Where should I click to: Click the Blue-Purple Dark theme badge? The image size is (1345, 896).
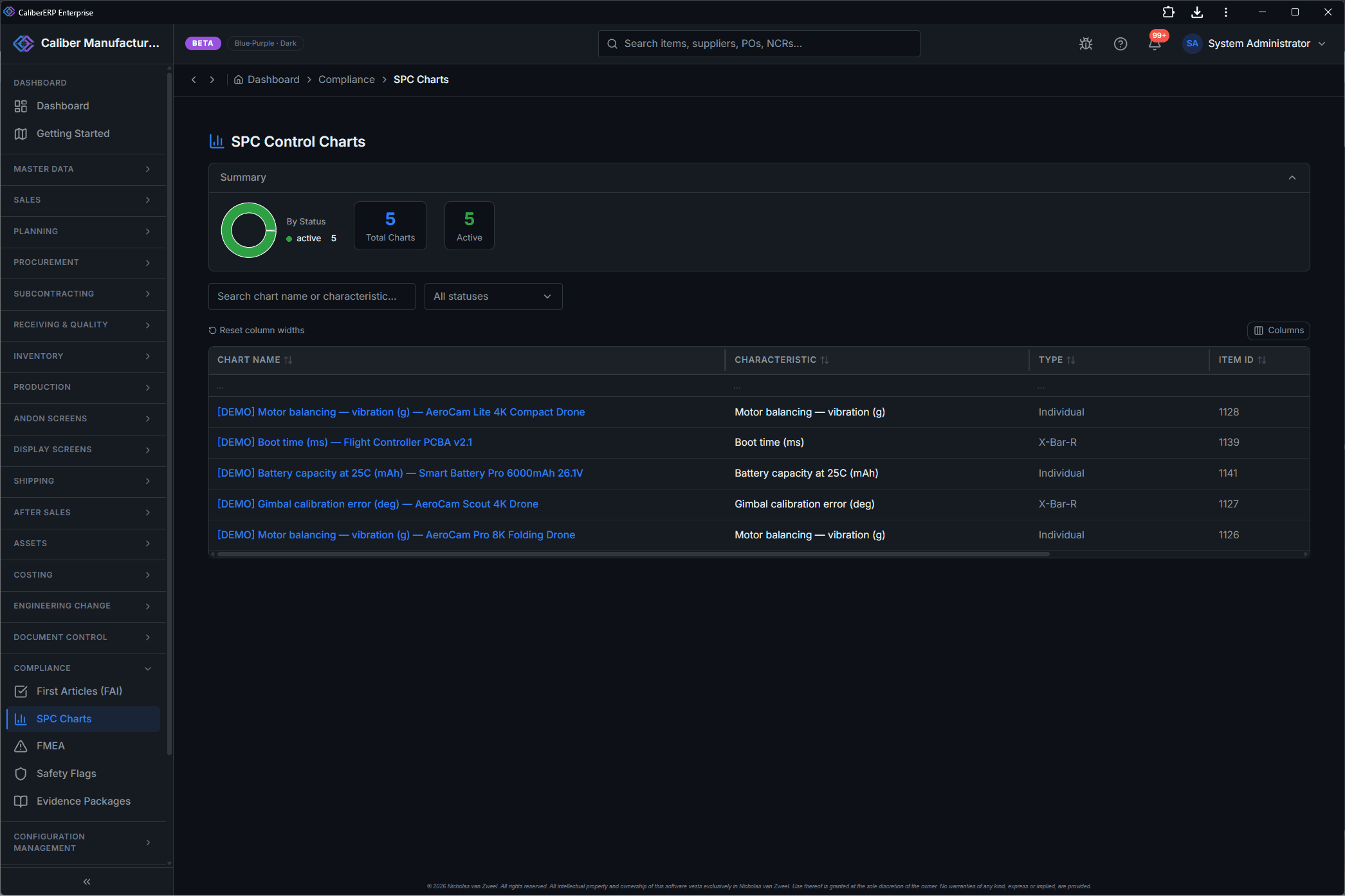266,44
